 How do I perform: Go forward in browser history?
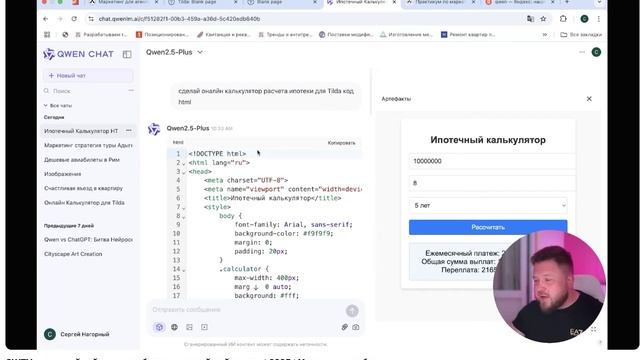click(60, 19)
